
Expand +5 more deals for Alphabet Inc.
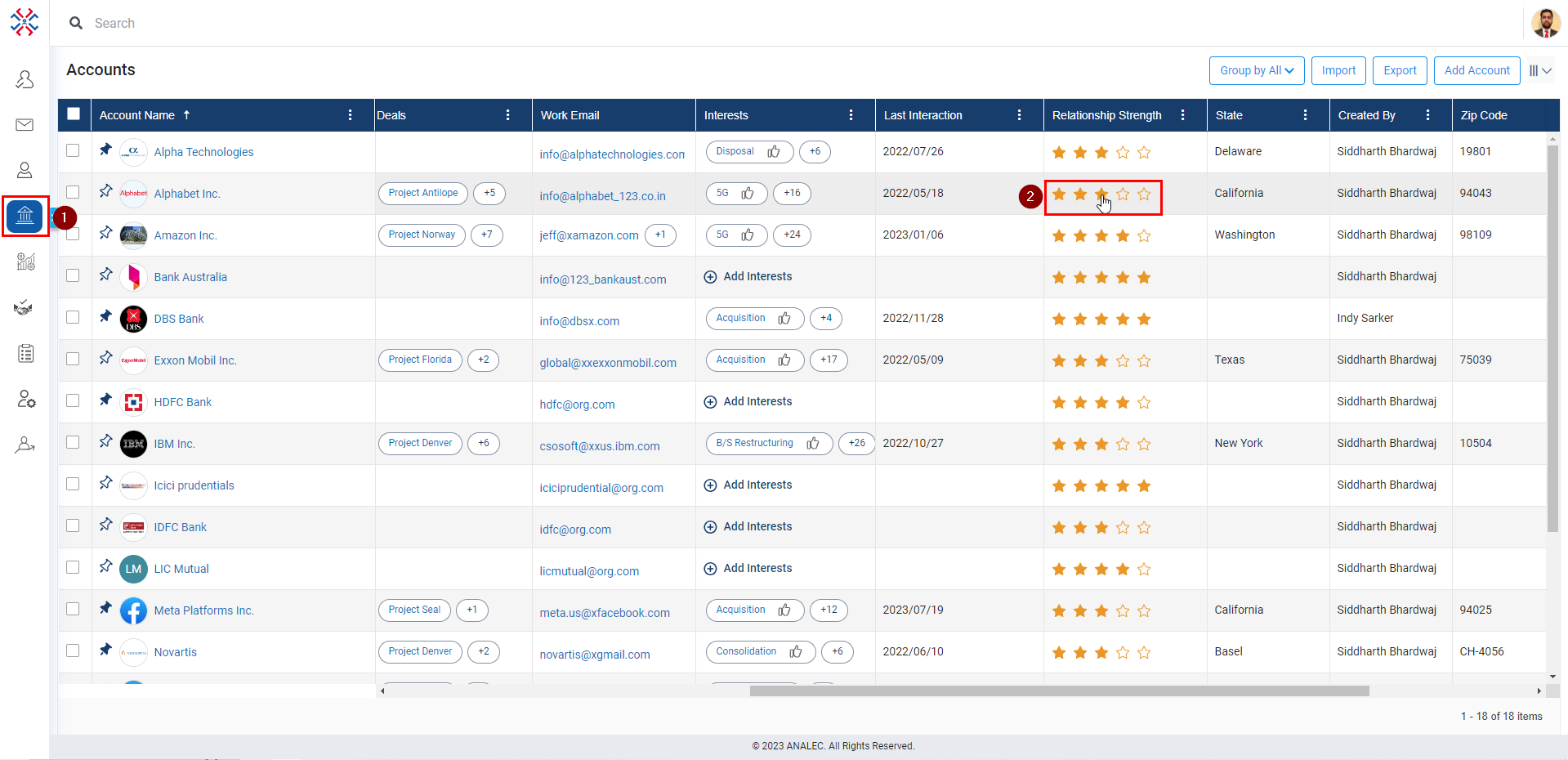point(489,193)
